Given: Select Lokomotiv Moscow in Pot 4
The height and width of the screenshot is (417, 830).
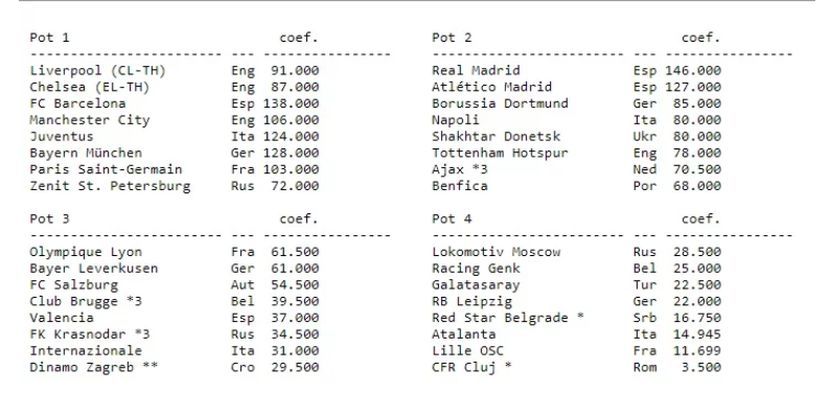Looking at the screenshot, I should (496, 252).
